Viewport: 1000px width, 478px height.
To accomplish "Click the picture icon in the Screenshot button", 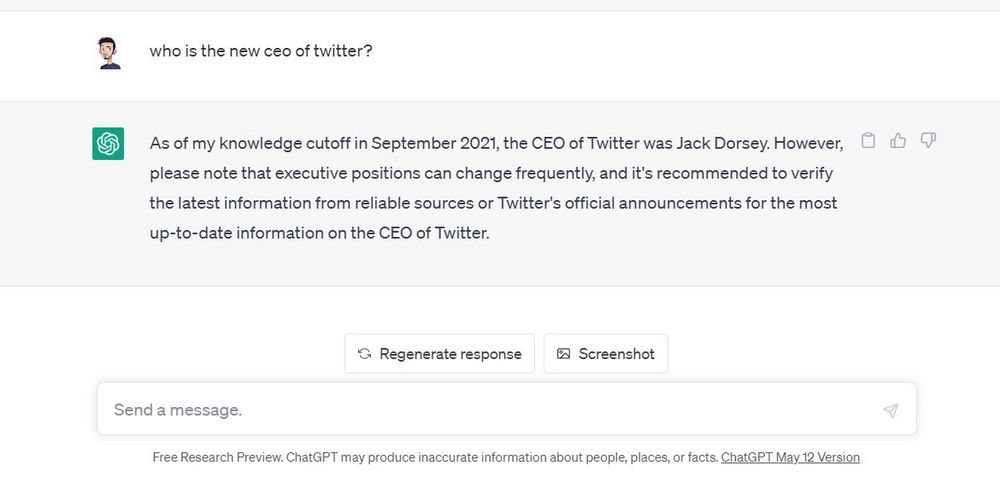I will pos(563,354).
